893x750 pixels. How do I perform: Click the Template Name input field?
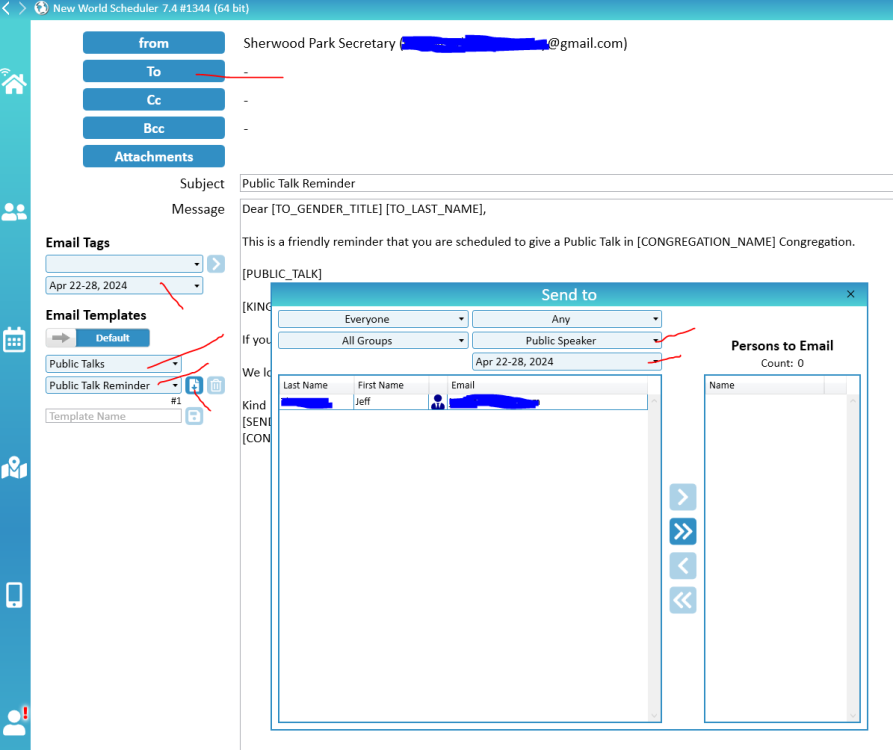[113, 416]
